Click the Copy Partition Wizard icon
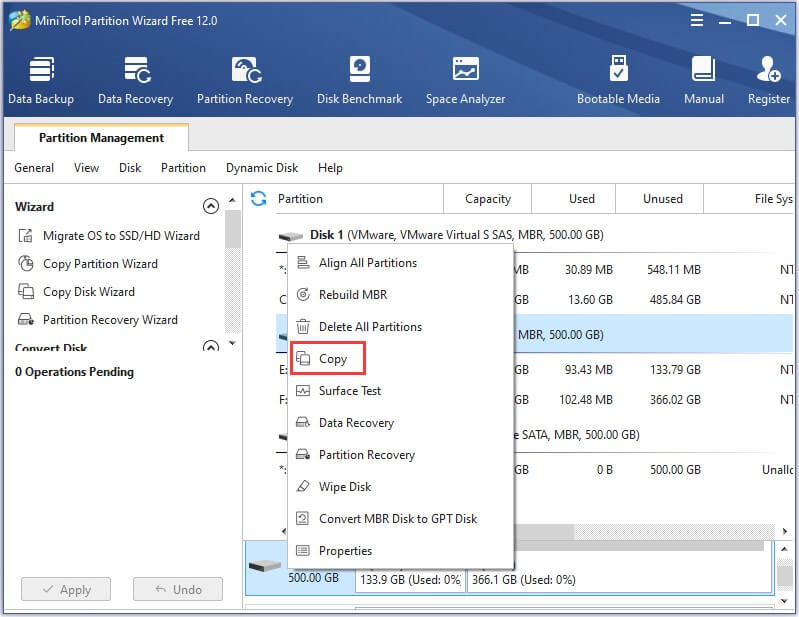 point(25,263)
